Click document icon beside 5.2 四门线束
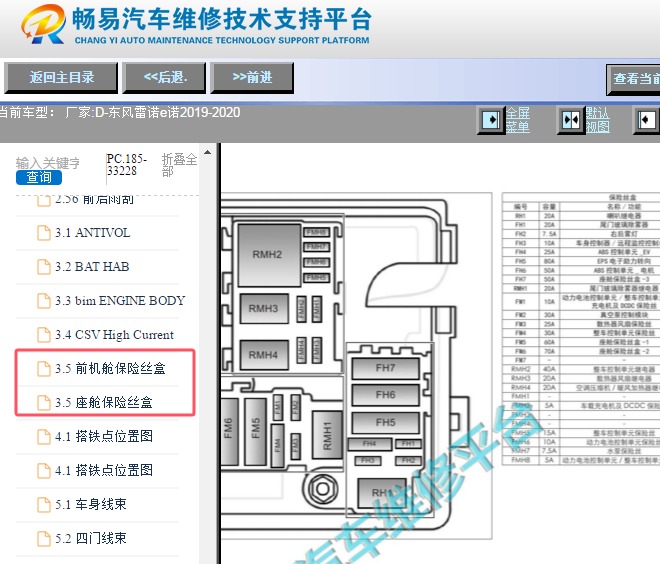Viewport: 660px width, 564px height. tap(43, 538)
